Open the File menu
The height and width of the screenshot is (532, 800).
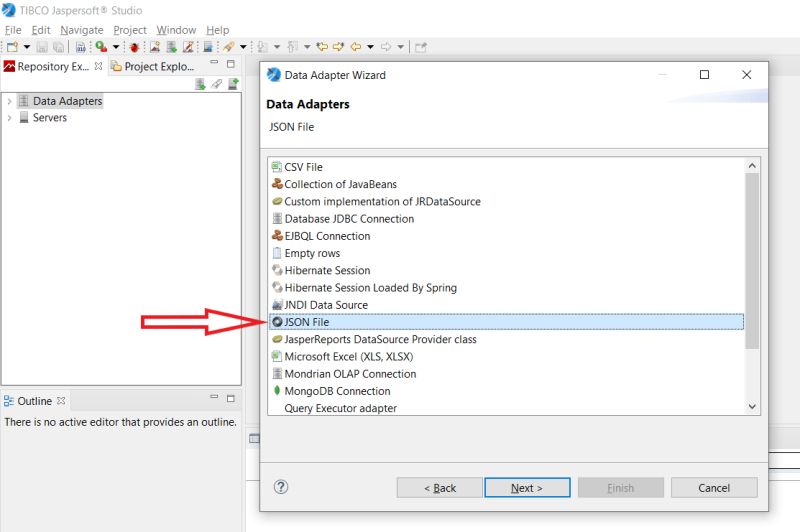[x=13, y=30]
